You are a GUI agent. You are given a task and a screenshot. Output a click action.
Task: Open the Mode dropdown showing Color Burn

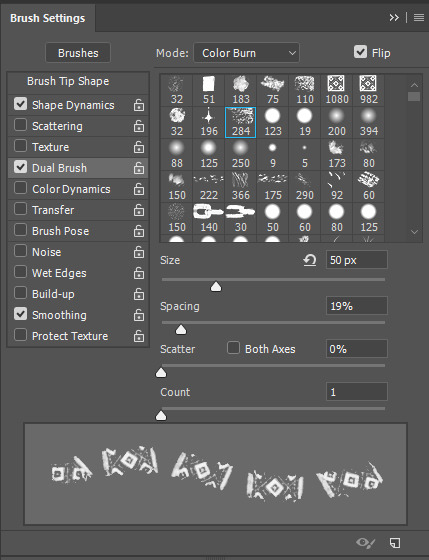point(246,53)
